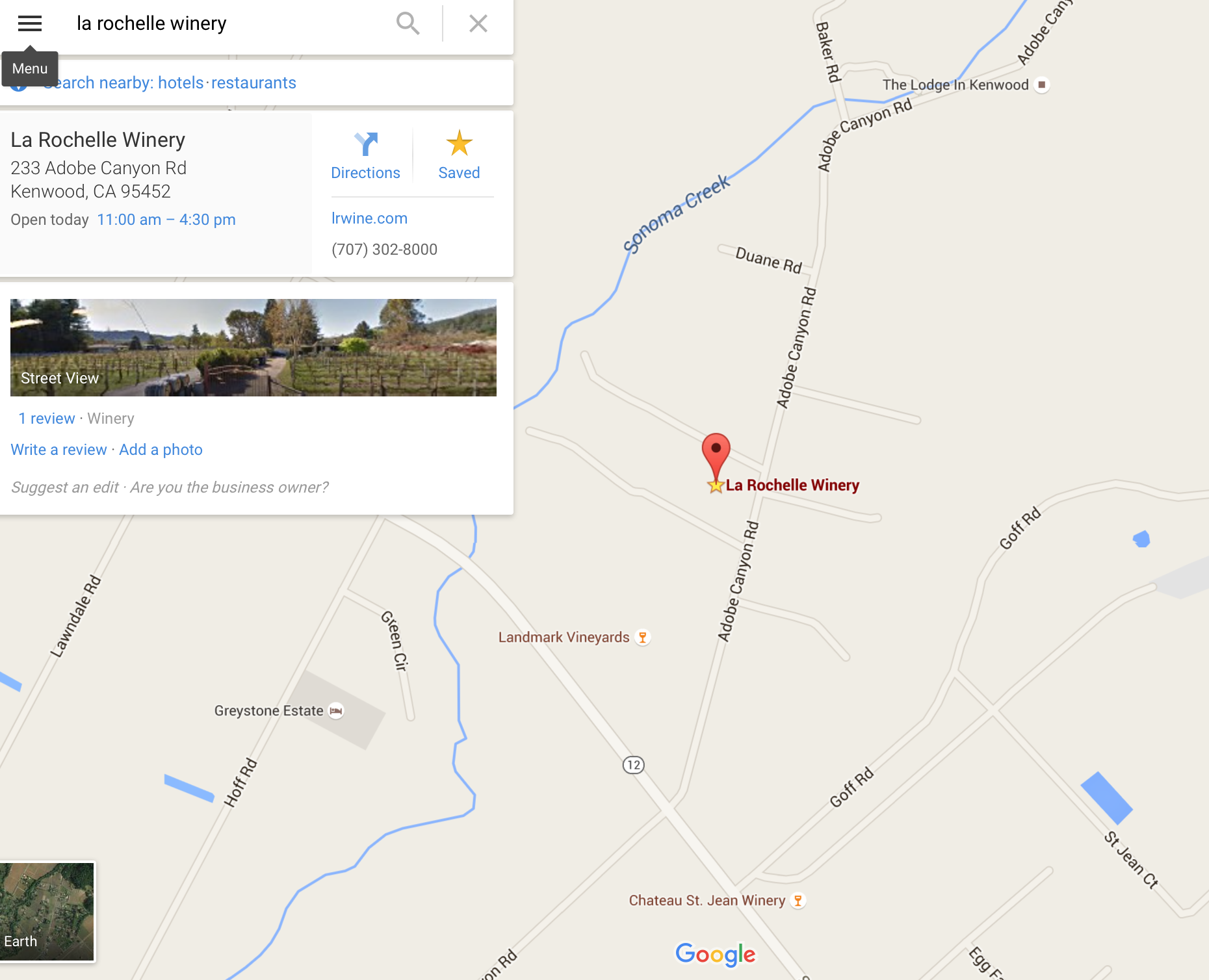Expand opening hours 11:00 am – 4:30 pm

coord(166,220)
